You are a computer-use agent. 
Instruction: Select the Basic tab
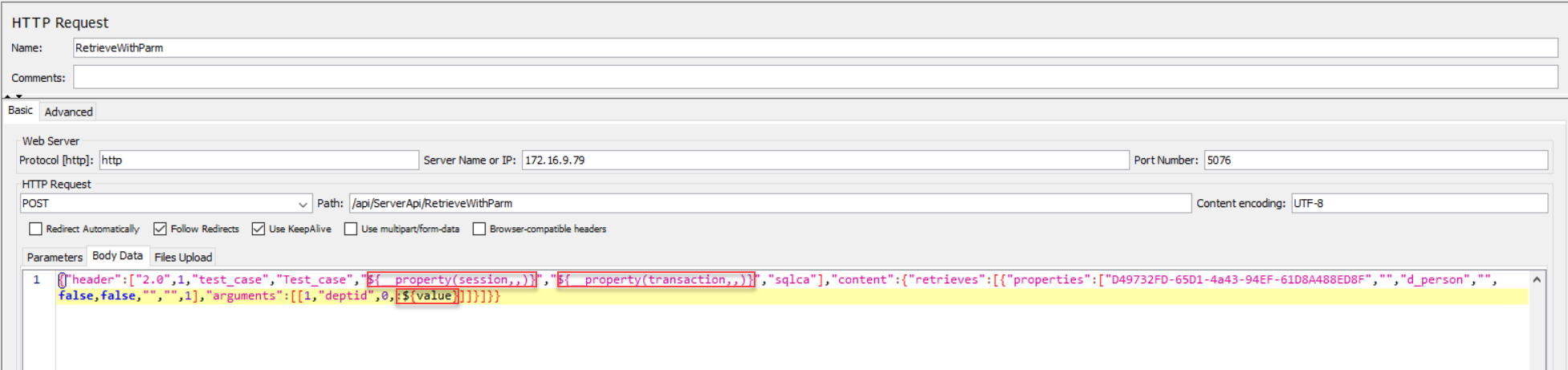tap(21, 111)
